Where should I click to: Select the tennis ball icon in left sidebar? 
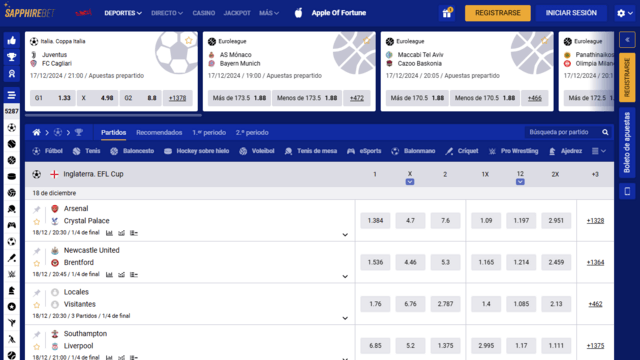(12, 144)
